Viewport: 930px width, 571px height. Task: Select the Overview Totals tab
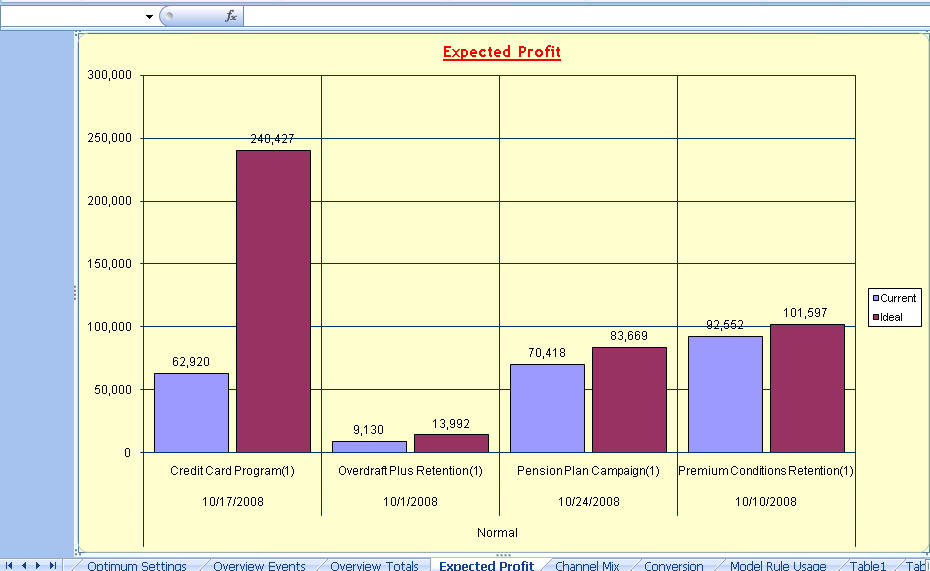coord(374,566)
